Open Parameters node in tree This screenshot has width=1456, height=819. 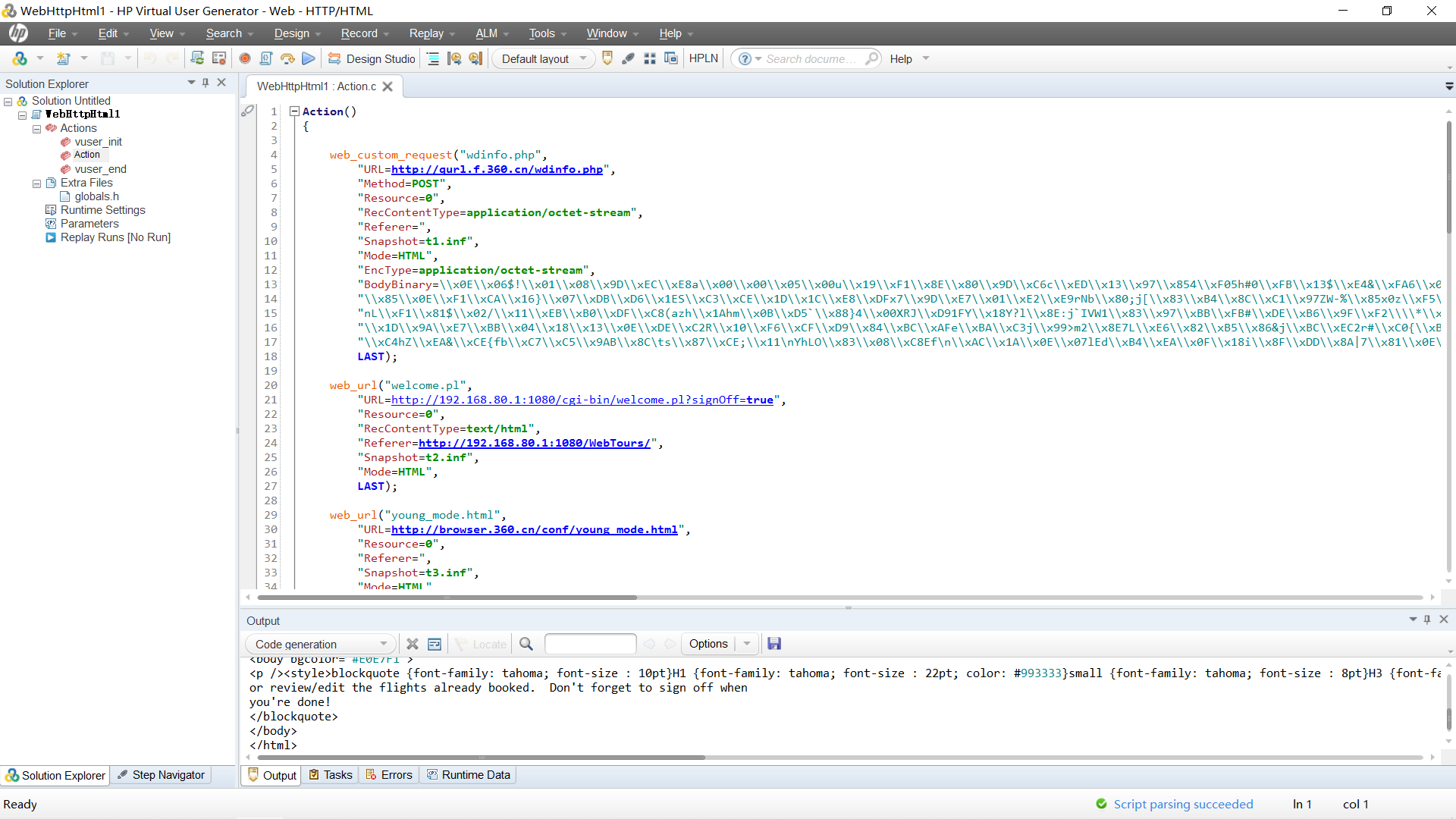pos(89,224)
